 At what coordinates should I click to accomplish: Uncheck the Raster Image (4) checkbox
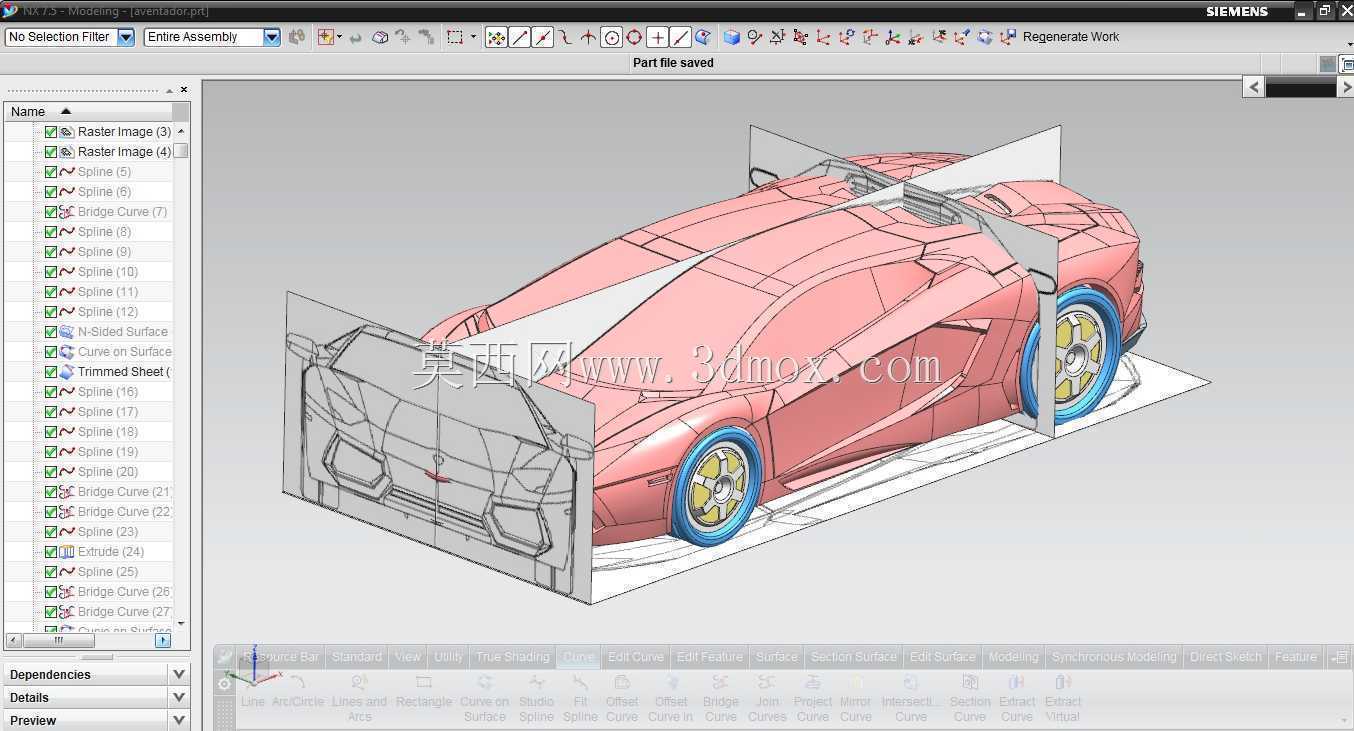(51, 152)
